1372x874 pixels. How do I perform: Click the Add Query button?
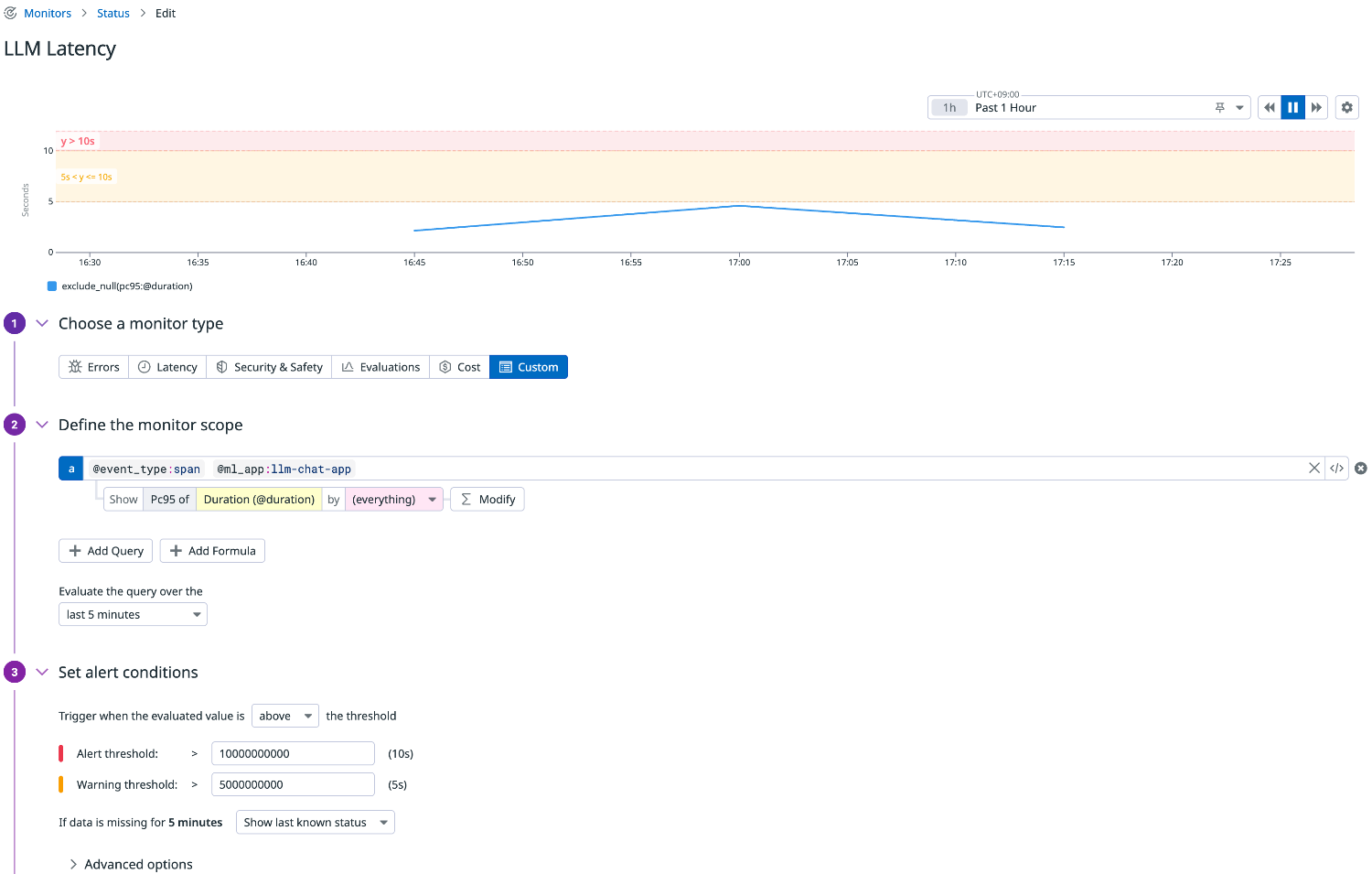[x=105, y=551]
